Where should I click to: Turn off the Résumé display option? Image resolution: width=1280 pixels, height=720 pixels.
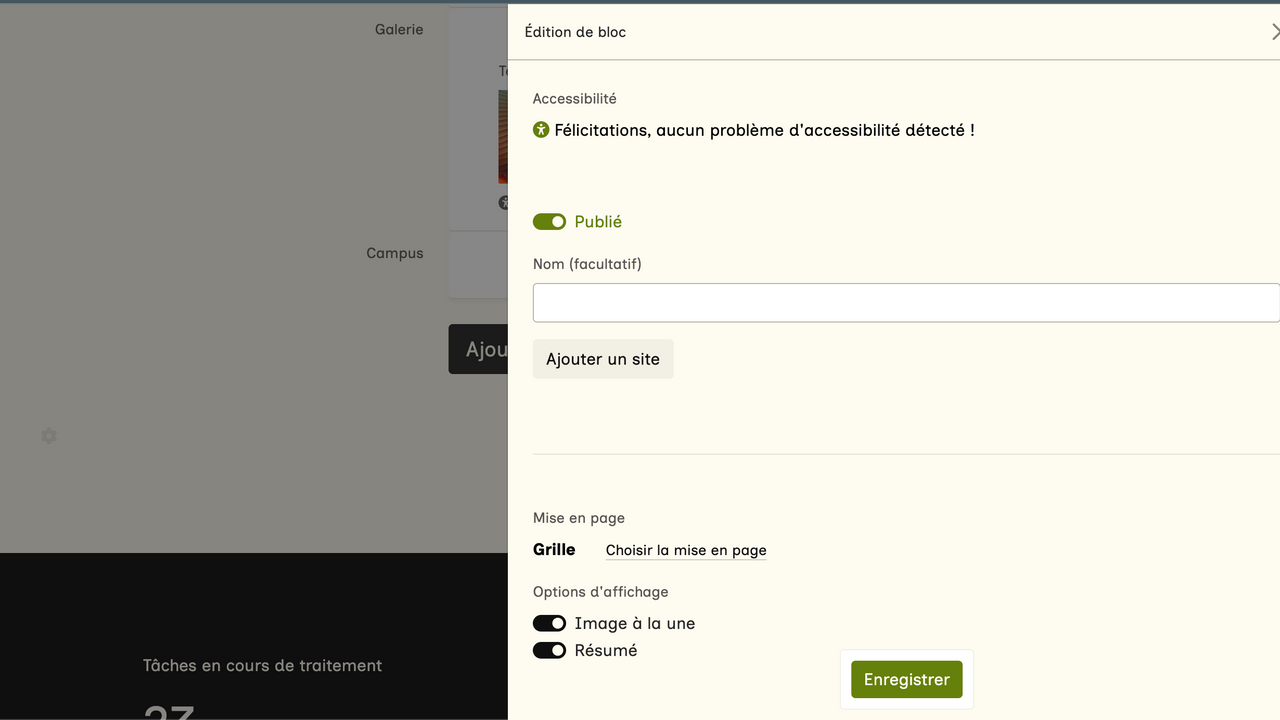[x=549, y=651]
